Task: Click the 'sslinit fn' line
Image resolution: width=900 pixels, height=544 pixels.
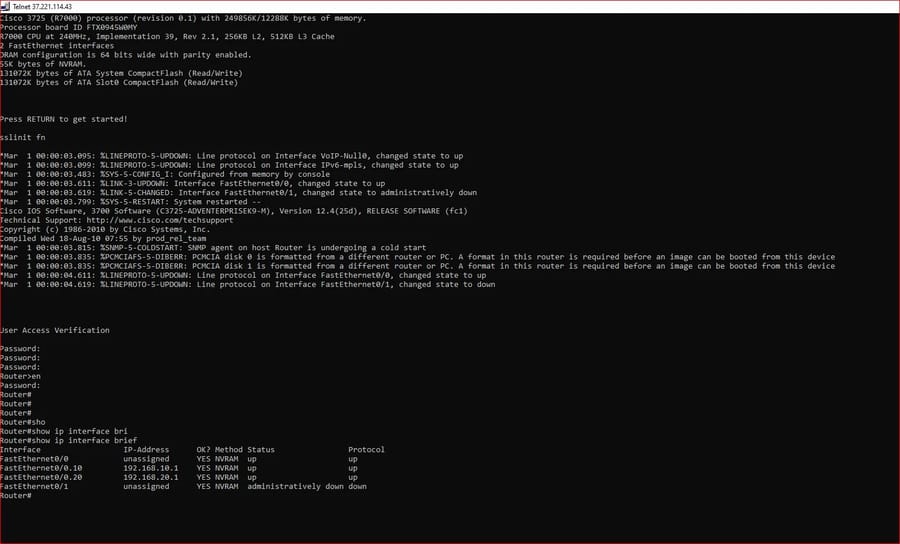Action: (22, 138)
